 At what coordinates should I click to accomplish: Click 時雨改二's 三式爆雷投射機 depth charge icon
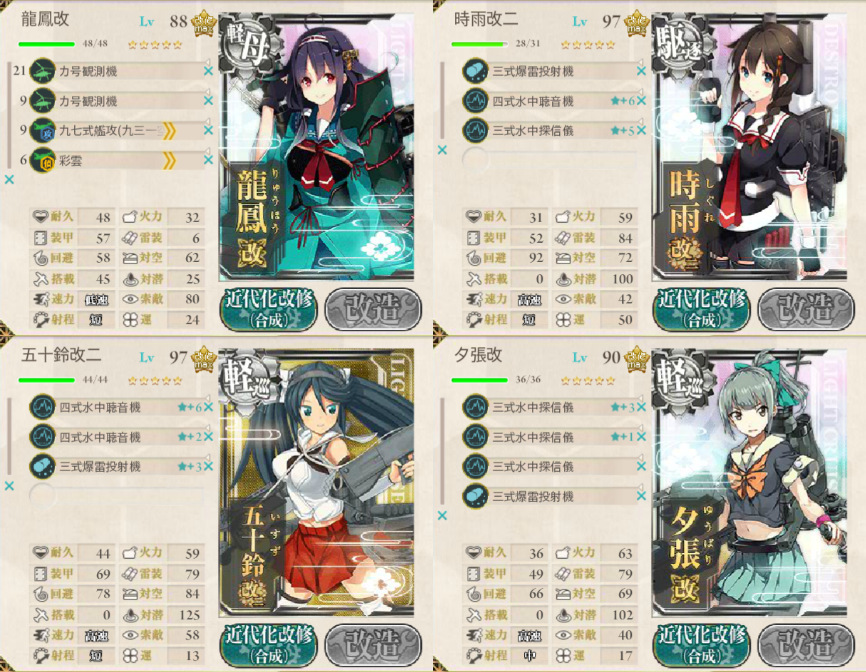coord(475,71)
